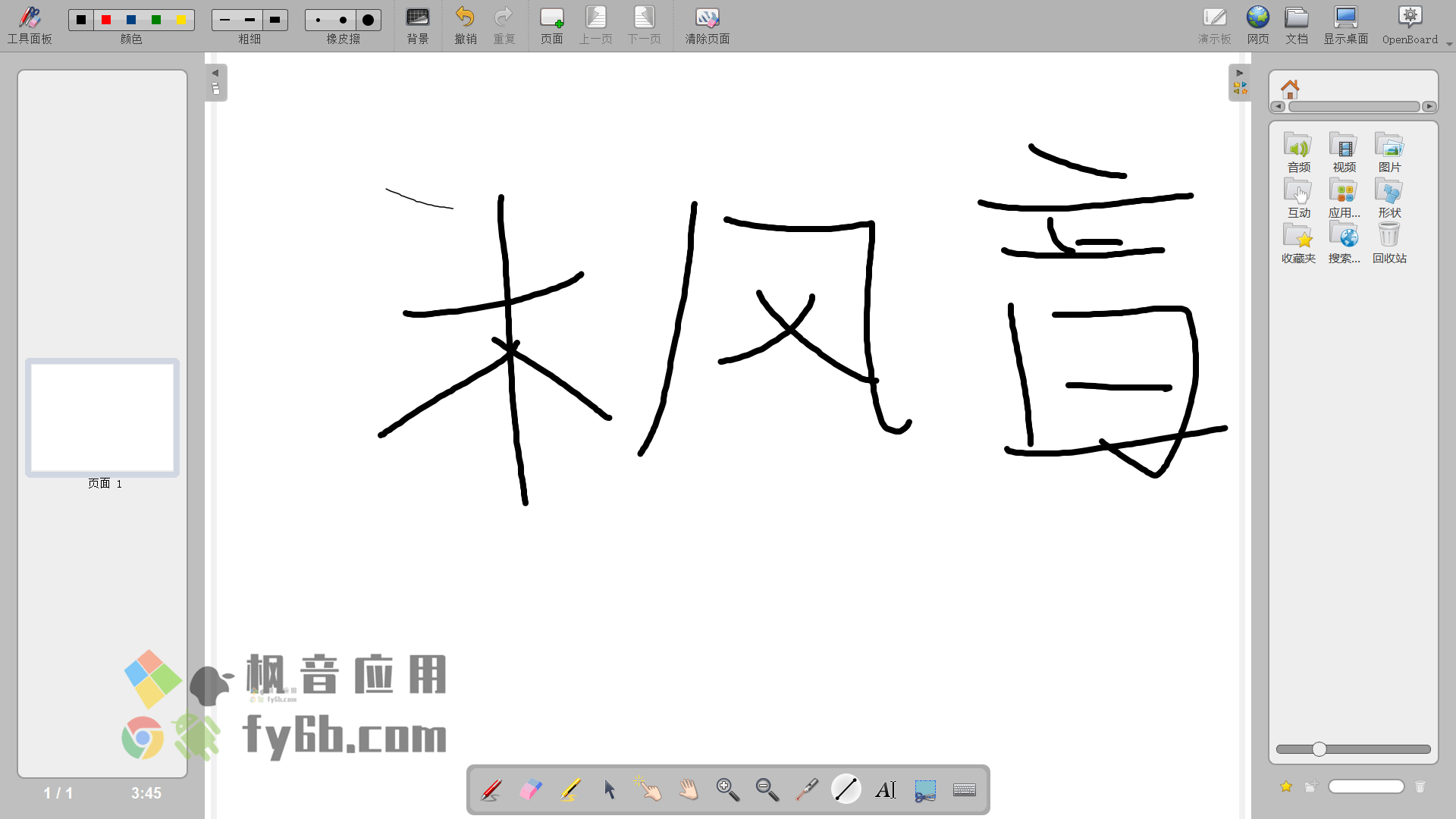Open the 工具面板 tool palette

(30, 26)
